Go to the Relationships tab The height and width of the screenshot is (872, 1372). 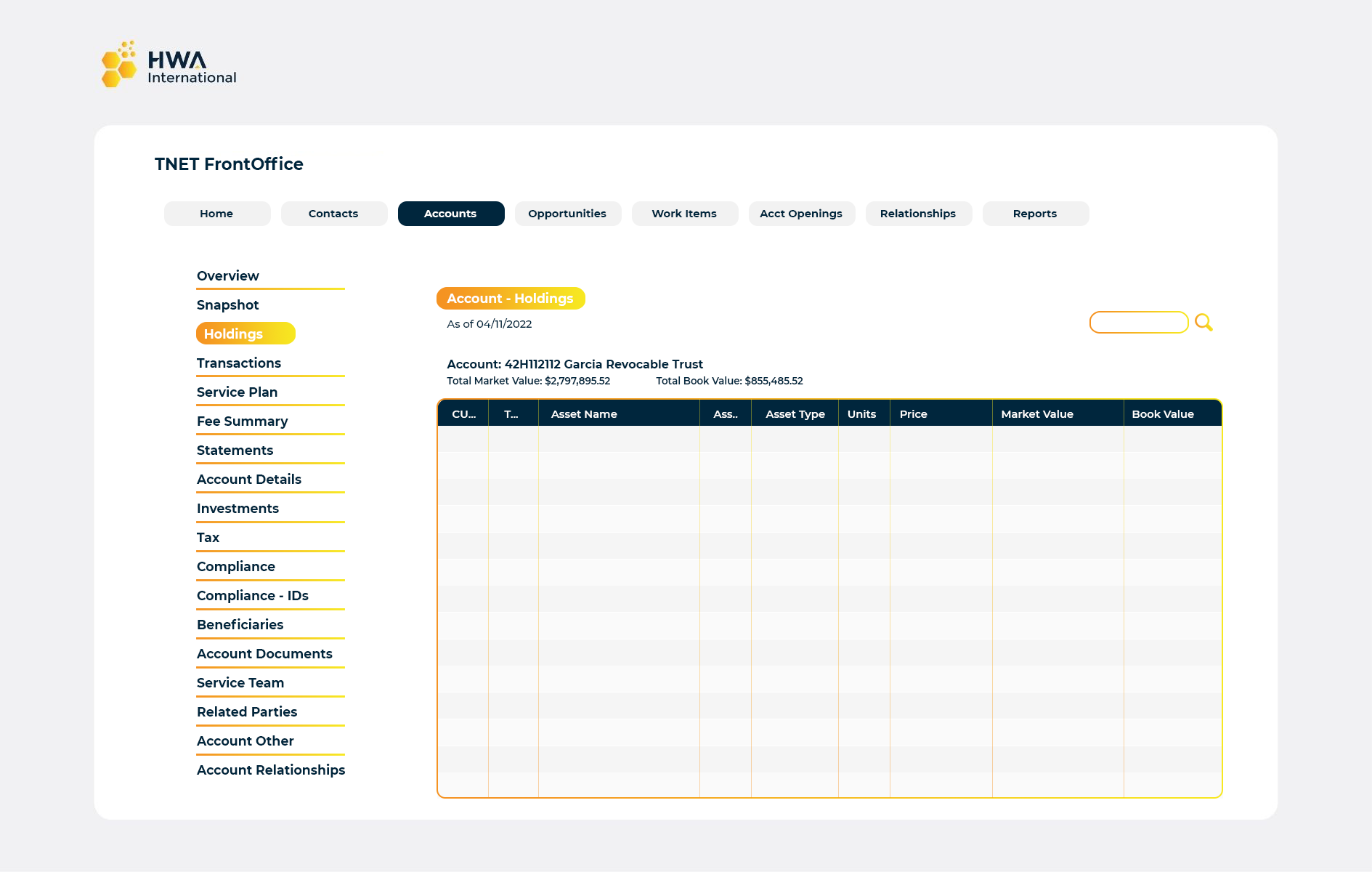pos(918,213)
